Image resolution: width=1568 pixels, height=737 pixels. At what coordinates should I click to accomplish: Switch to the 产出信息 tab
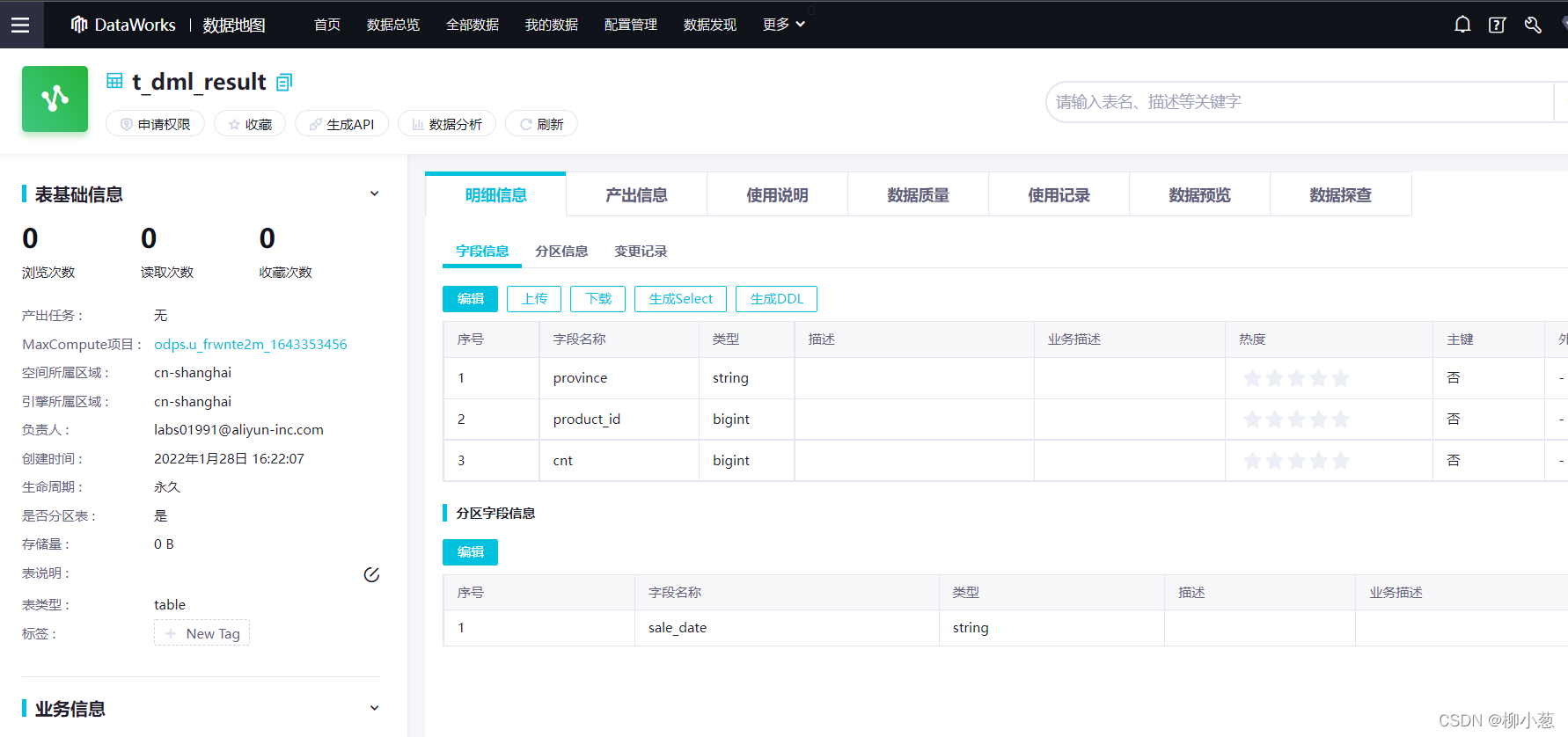click(x=636, y=194)
